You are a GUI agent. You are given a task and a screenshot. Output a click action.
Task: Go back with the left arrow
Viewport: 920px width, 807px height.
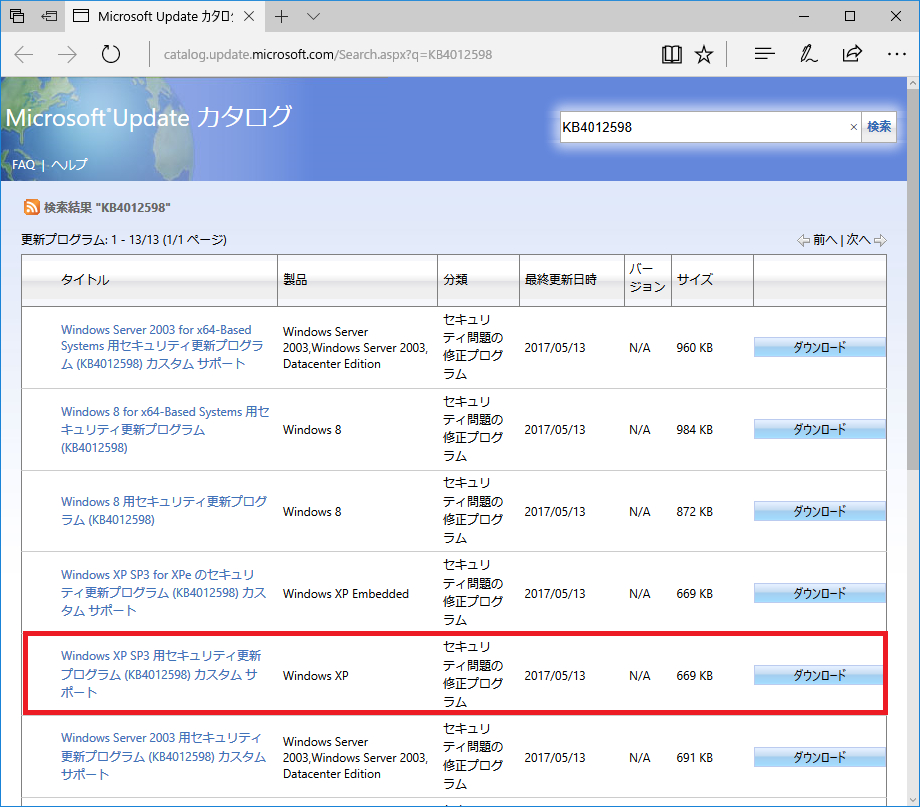click(x=24, y=55)
